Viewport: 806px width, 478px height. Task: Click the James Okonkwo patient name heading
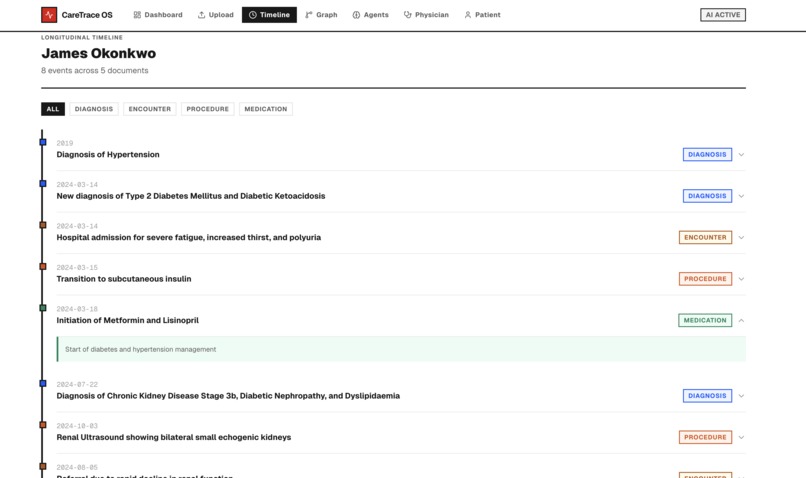99,53
